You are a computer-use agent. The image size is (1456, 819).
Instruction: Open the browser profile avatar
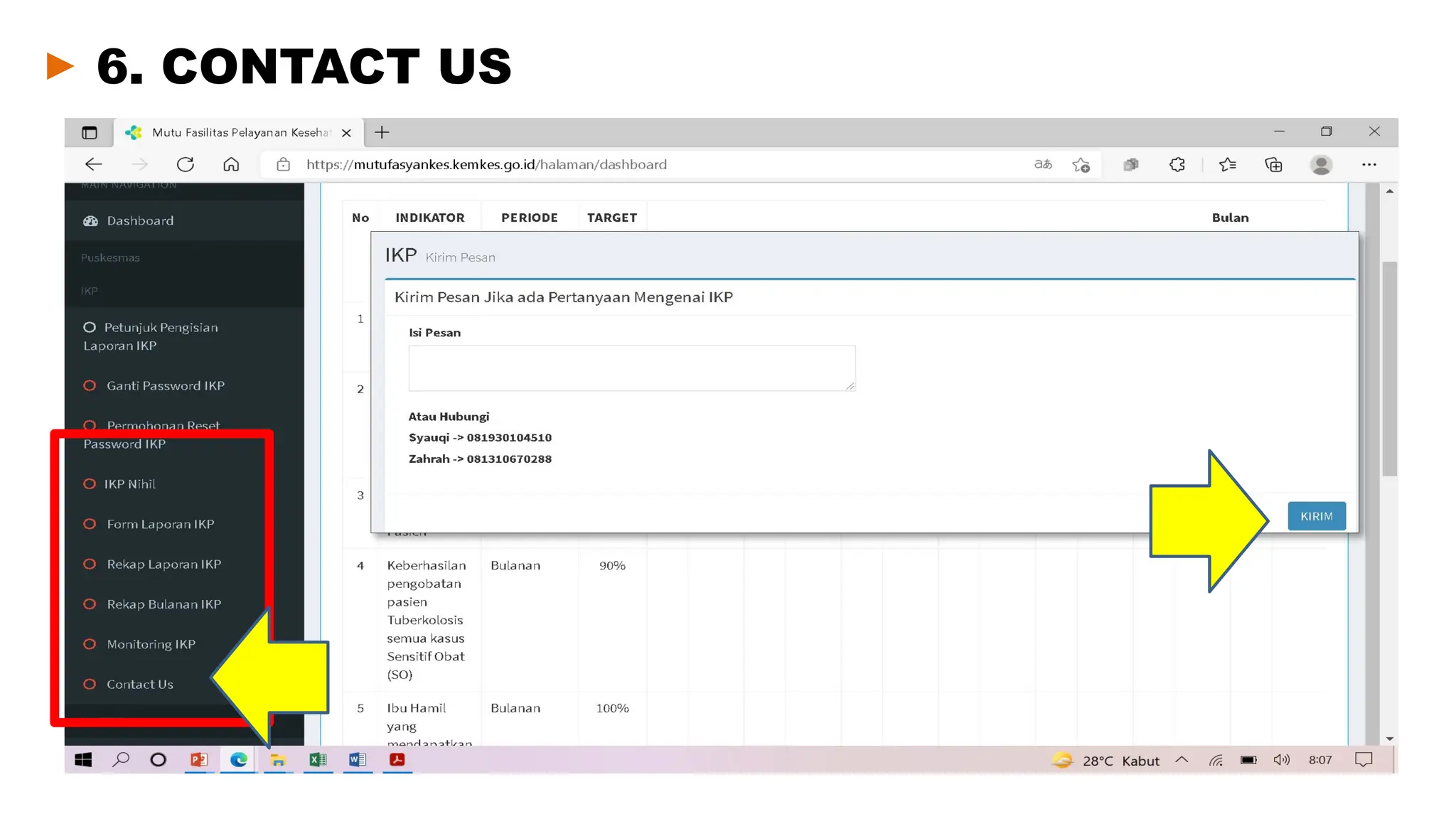[1321, 165]
